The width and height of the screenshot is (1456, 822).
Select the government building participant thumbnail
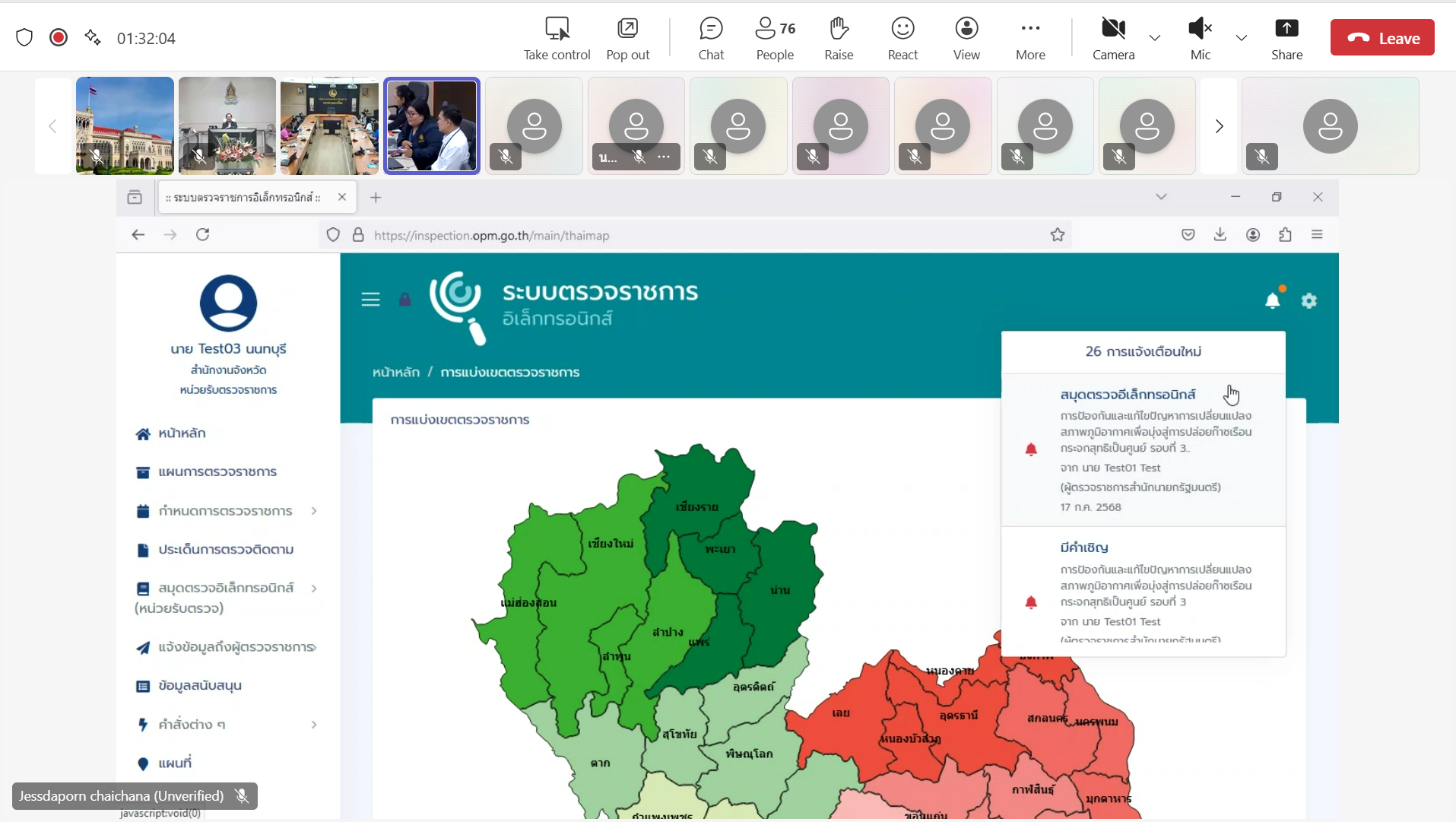(125, 125)
